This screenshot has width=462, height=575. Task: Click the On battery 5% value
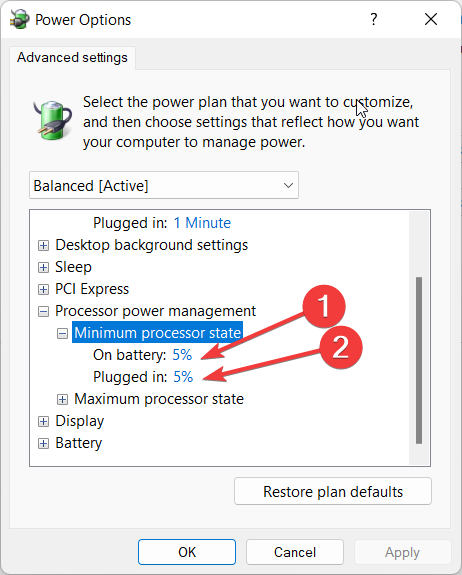182,355
